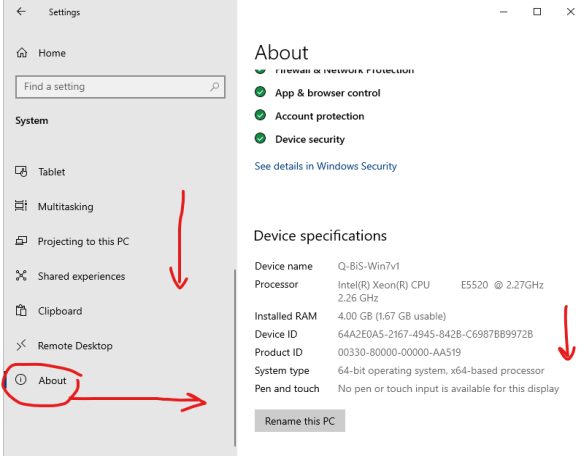Click the App & browser control label
This screenshot has width=583, height=456.
click(x=328, y=93)
